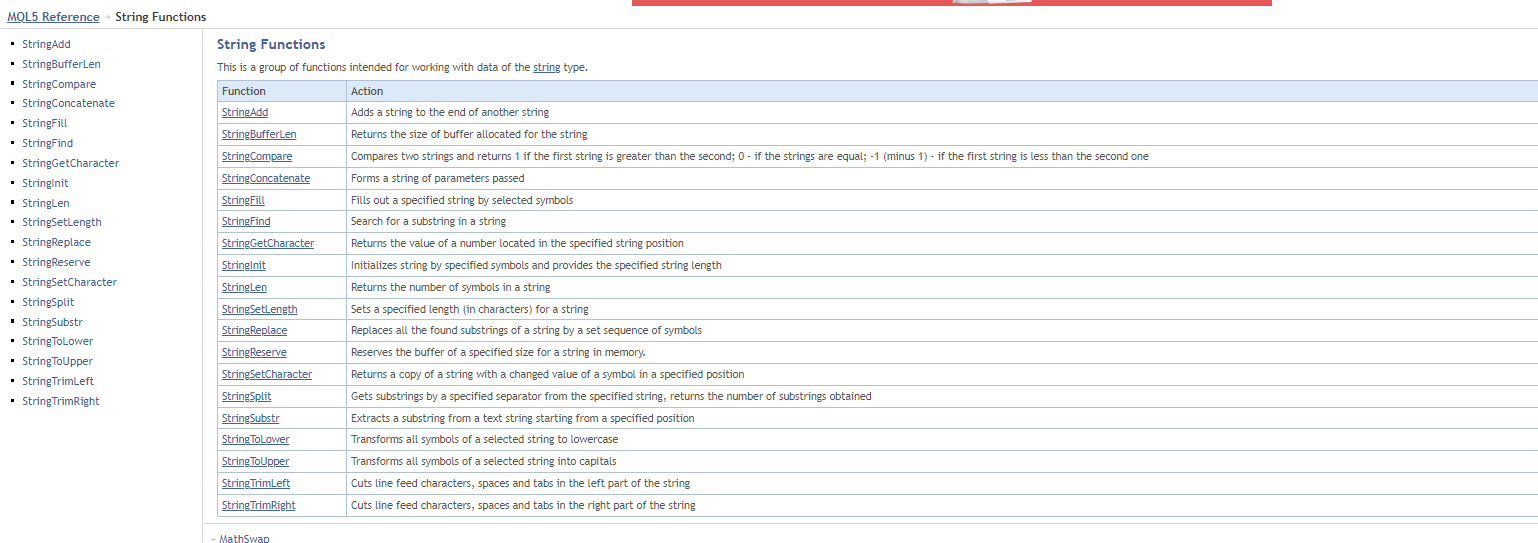Screen dimensions: 1538x543
Task: Click StringConcatenate link in the table
Action: tap(266, 178)
